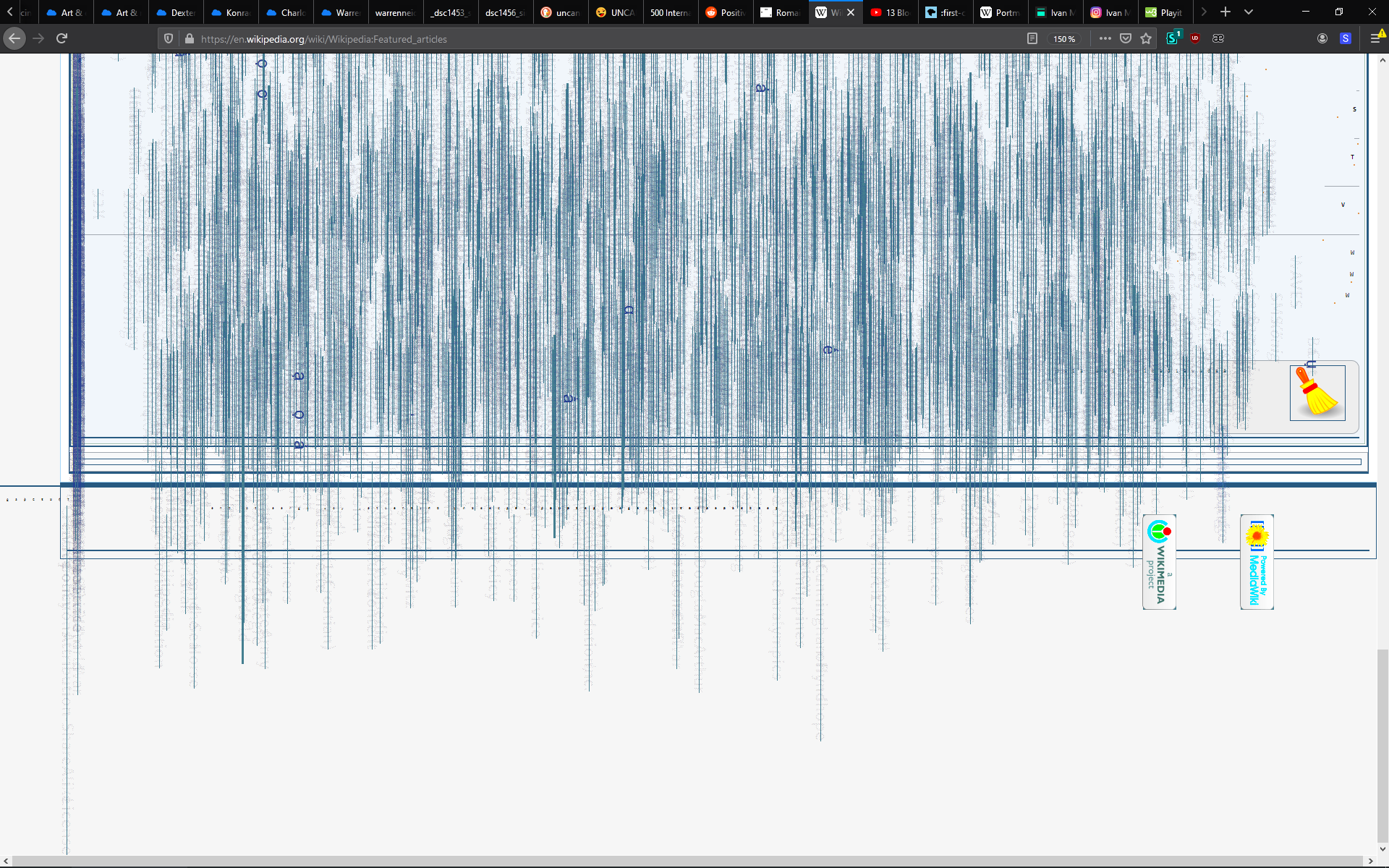Save page to Pocket
This screenshot has width=1389, height=868.
tap(1126, 39)
